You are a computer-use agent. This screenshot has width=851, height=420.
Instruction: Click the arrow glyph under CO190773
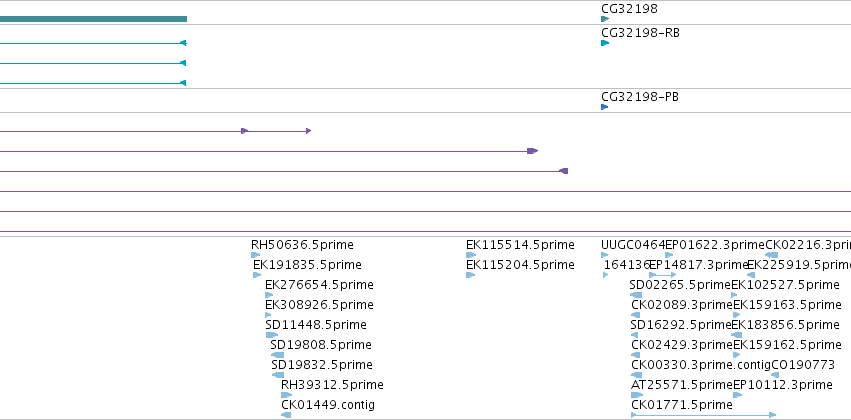coord(775,375)
